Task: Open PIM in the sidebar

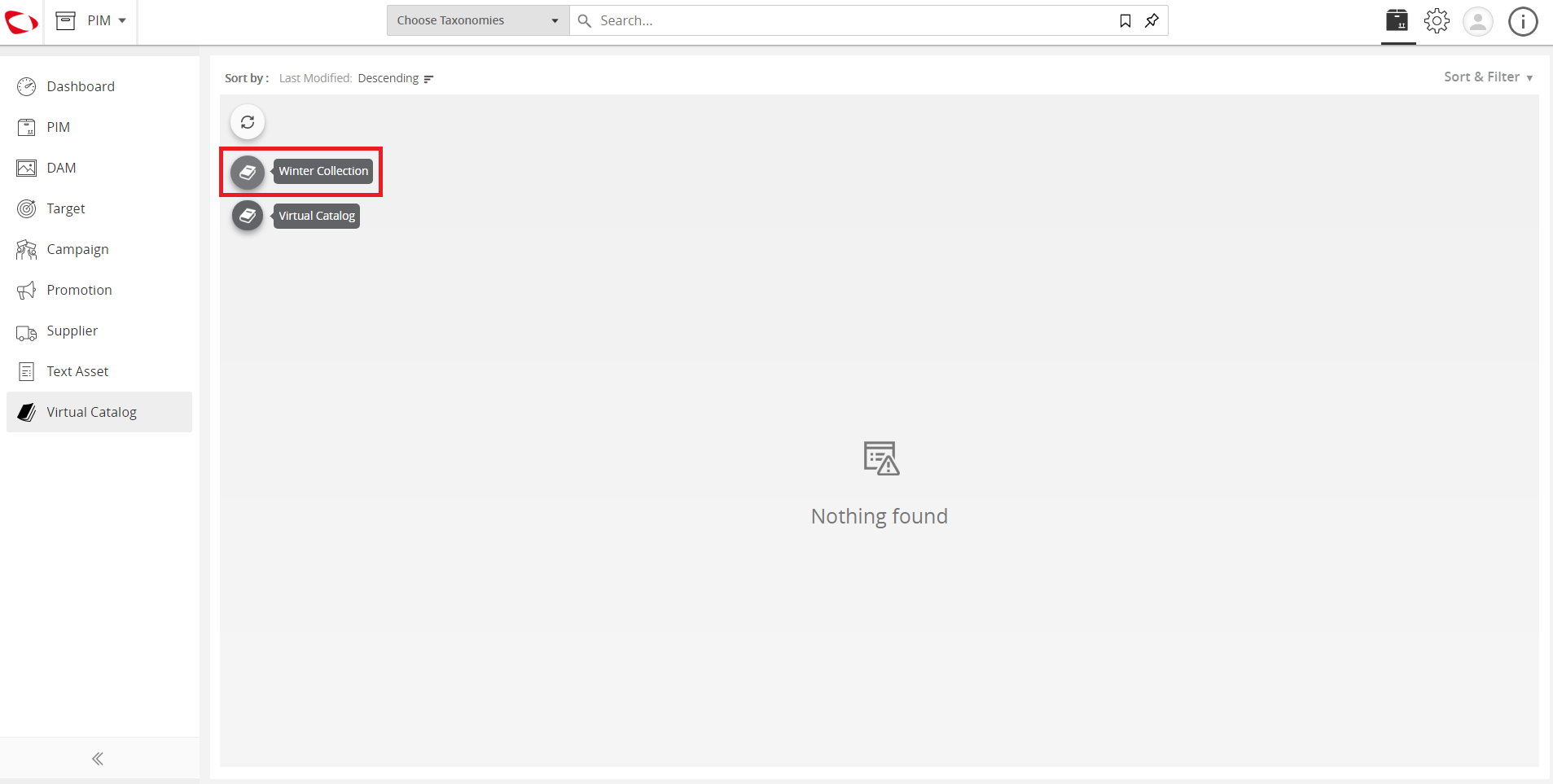Action: coord(99,127)
